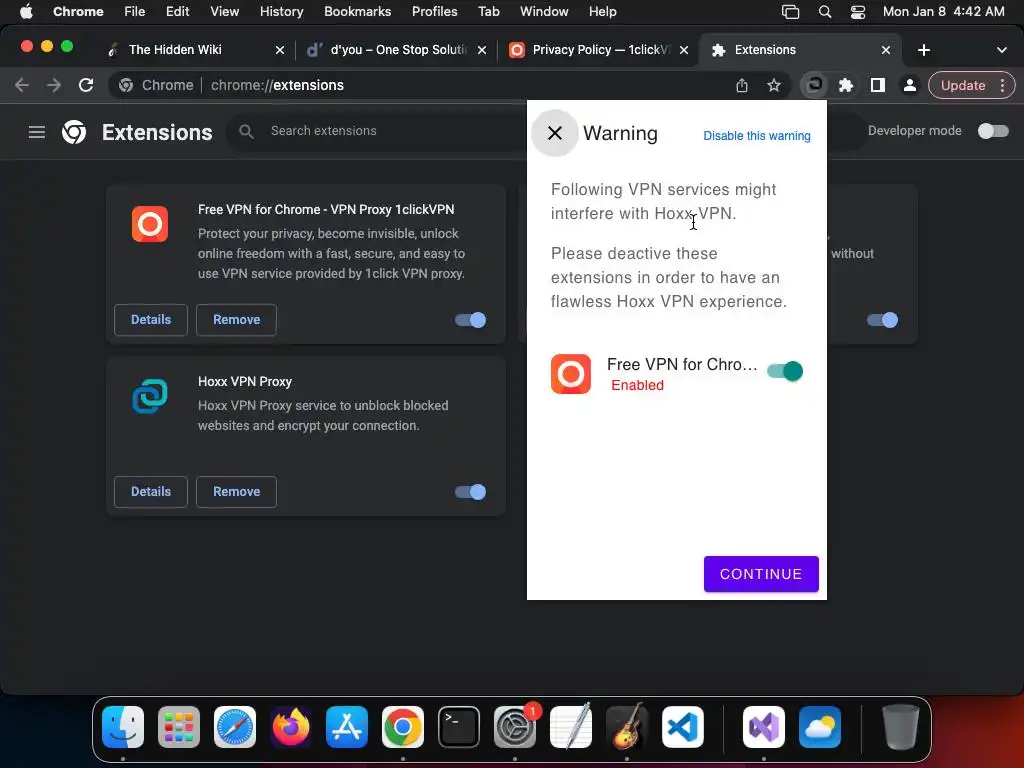Click the share page icon

(x=742, y=85)
